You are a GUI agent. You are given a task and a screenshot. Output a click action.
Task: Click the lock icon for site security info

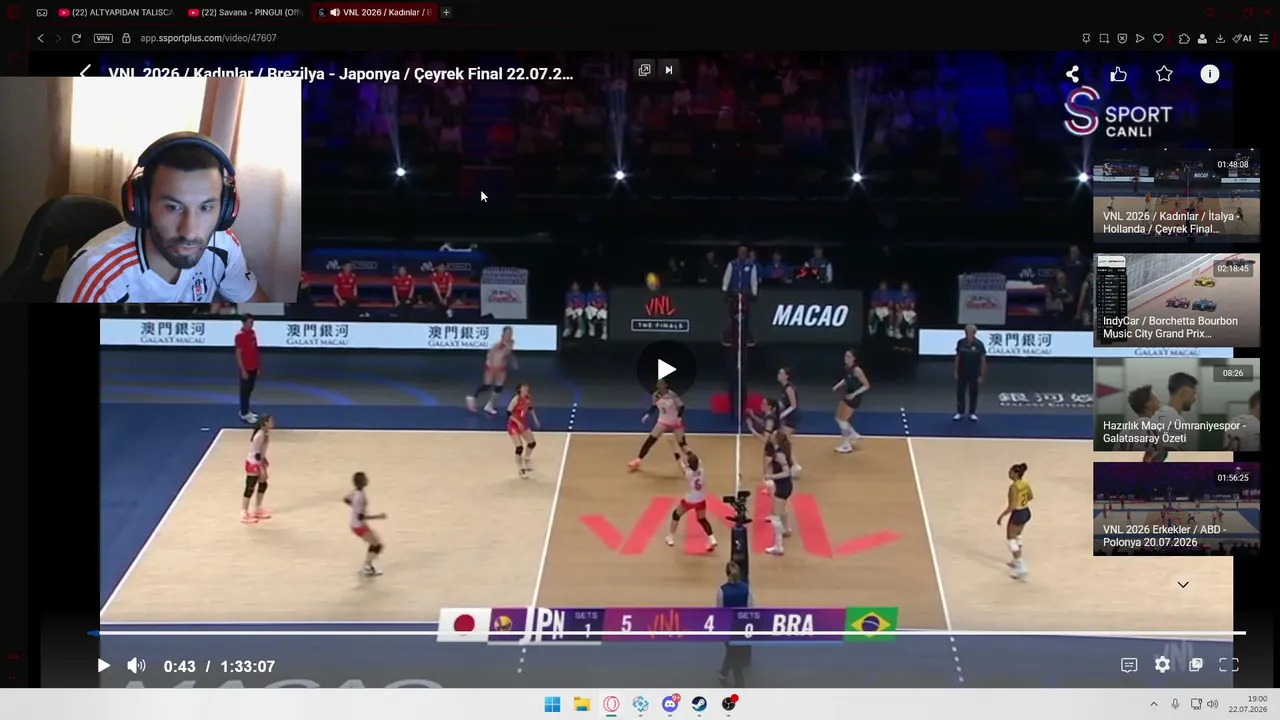[x=127, y=38]
